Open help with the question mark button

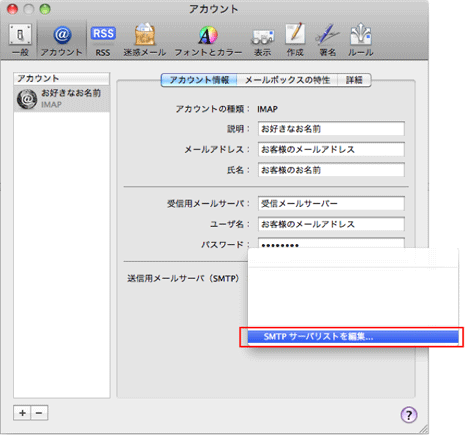409,415
